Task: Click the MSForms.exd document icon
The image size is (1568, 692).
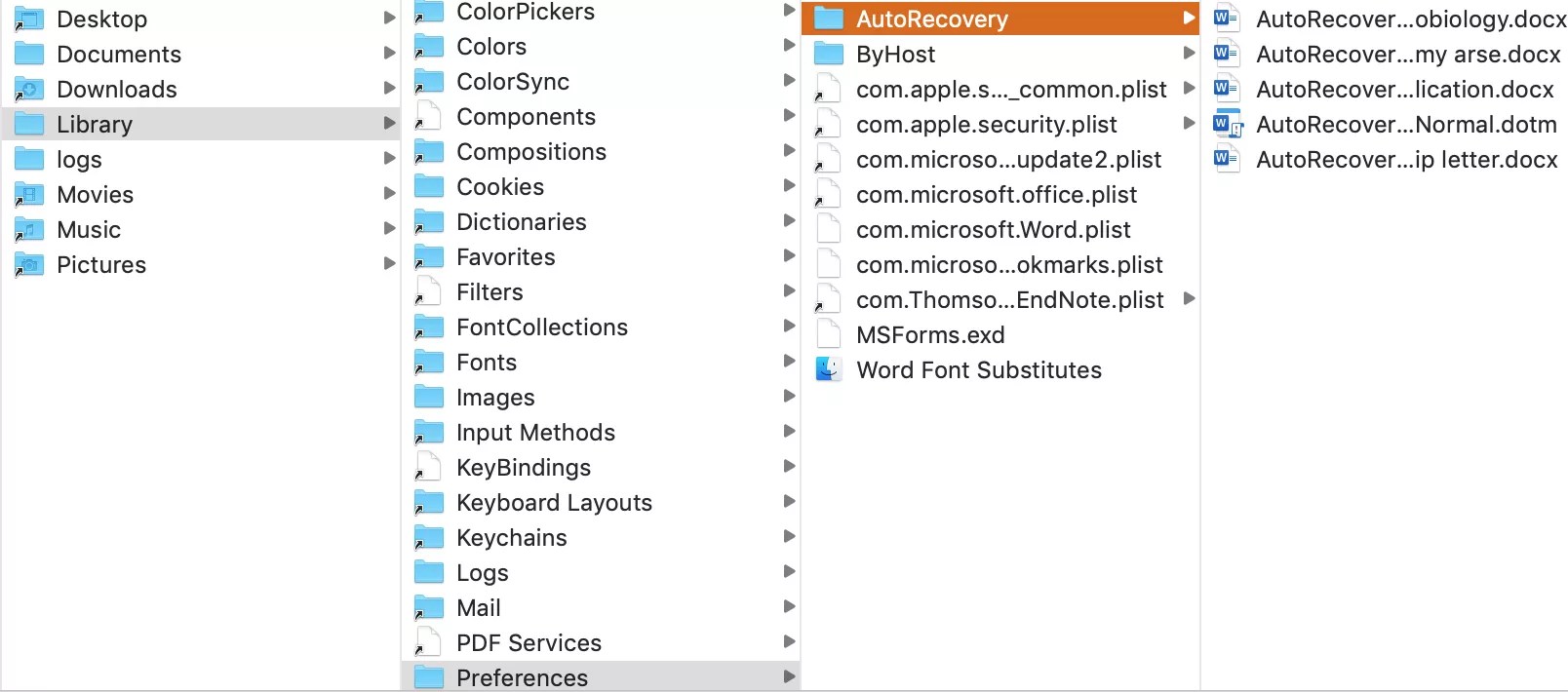Action: click(829, 335)
